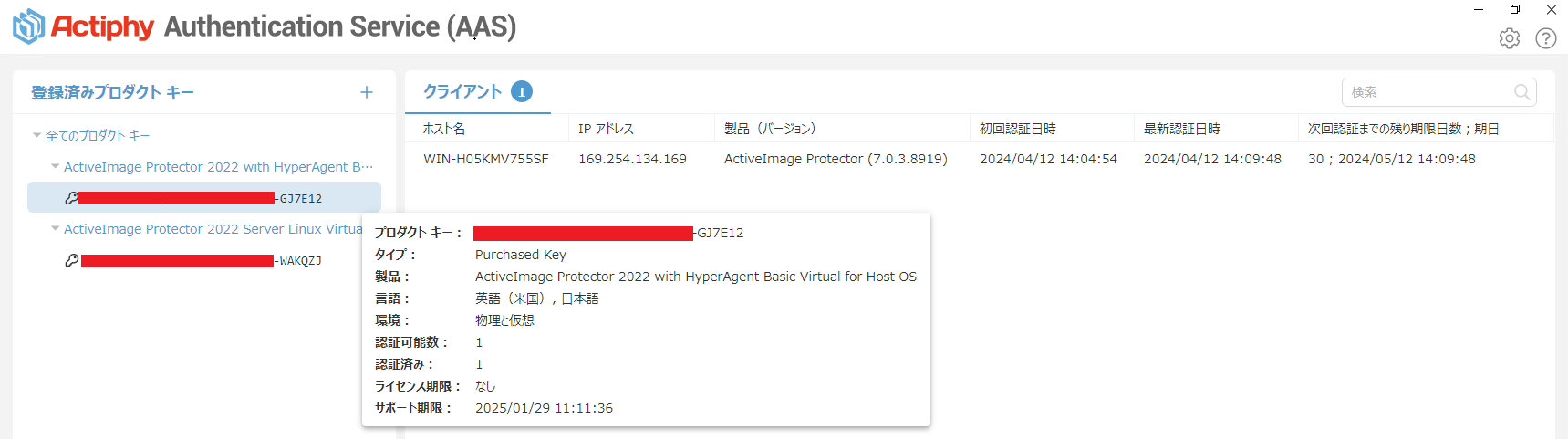The height and width of the screenshot is (439, 1568).
Task: Collapse ActiveImage Protector 2022 Server Linux node
Action: tap(56, 228)
